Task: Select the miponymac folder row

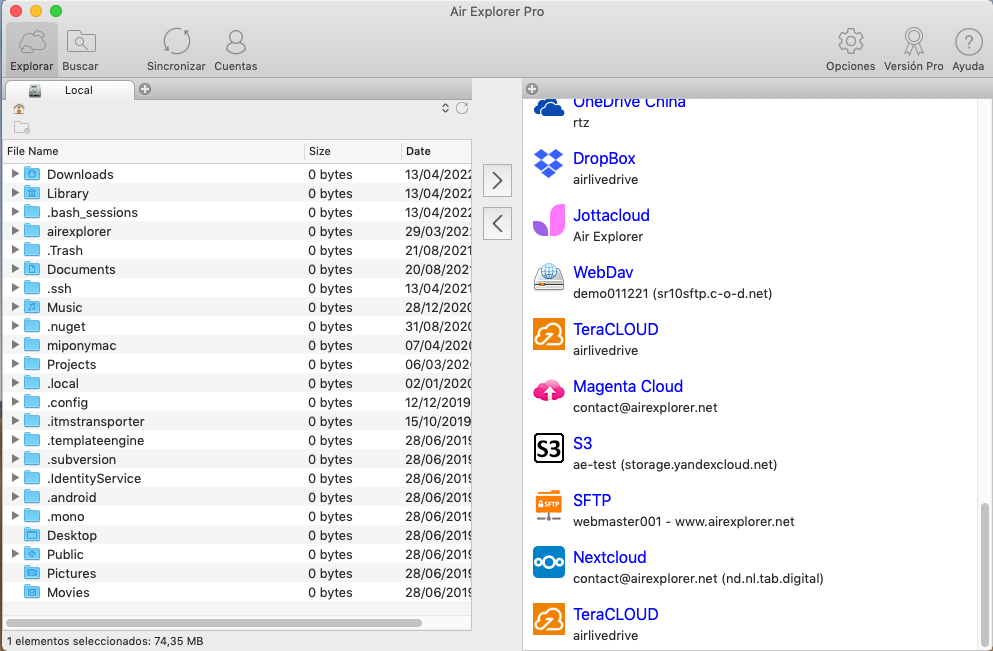Action: (x=237, y=345)
